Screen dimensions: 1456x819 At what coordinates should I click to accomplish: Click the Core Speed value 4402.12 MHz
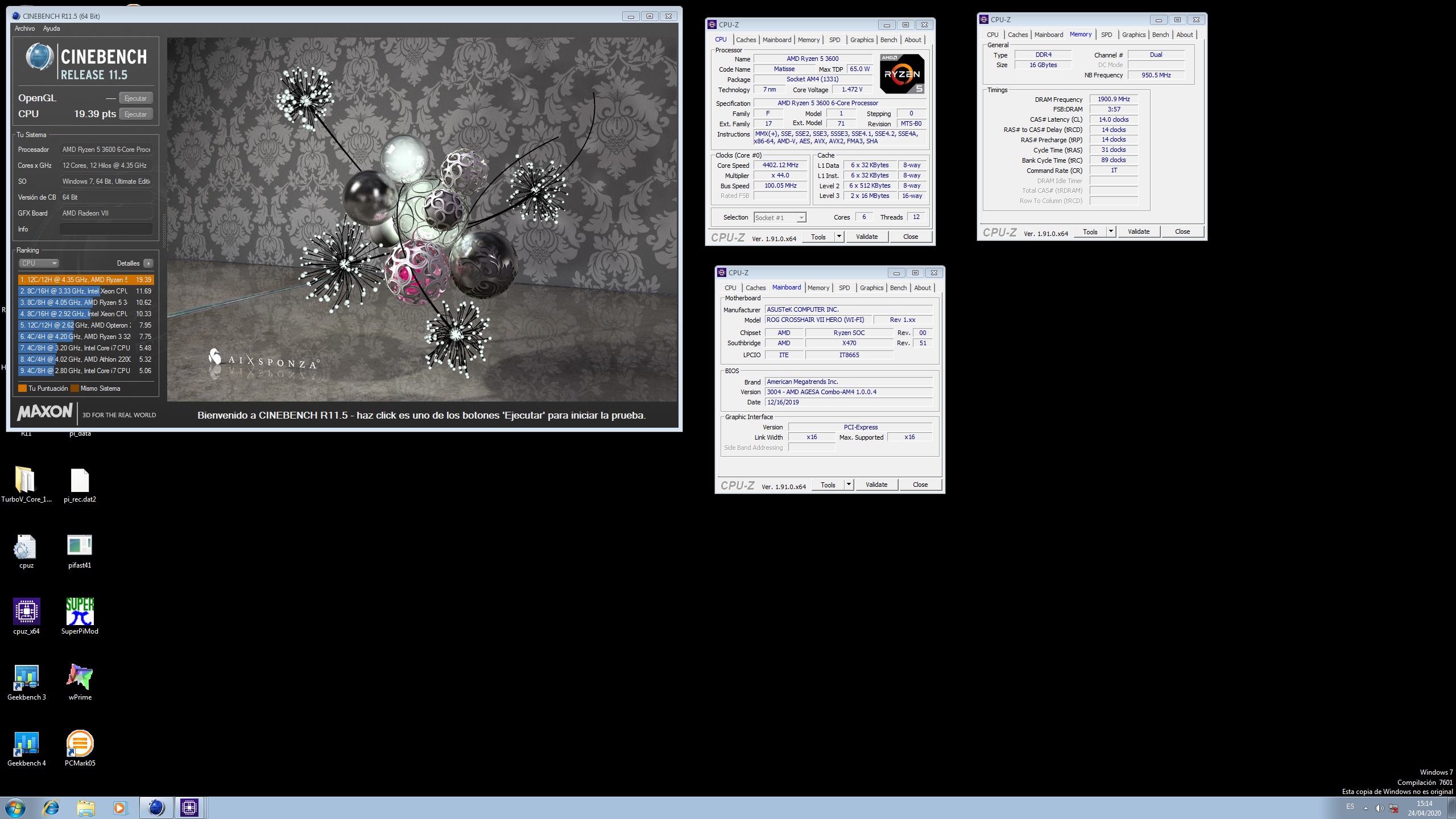780,165
